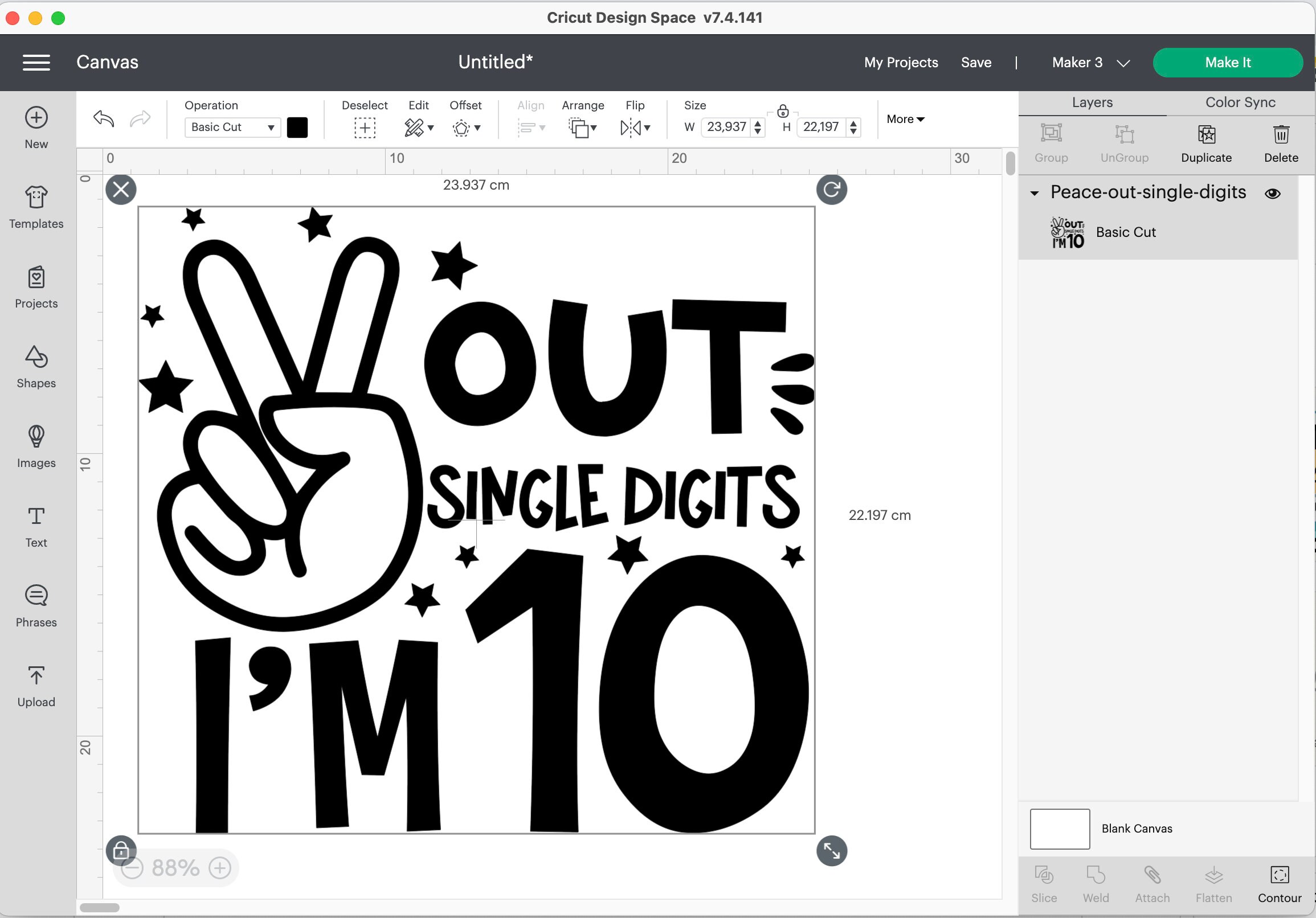Collapse the Peace-out-single-digits layer group
This screenshot has height=918, width=1316.
(x=1033, y=193)
